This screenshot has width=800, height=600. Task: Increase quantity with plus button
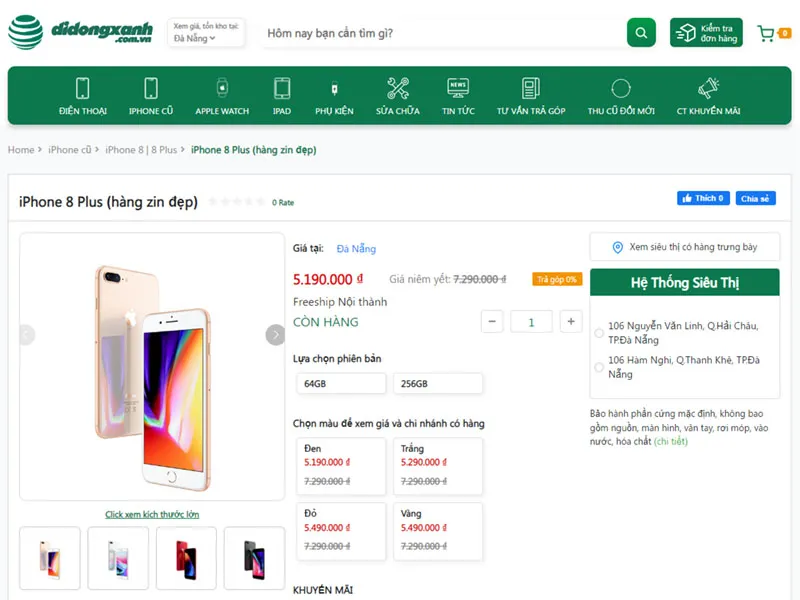[x=571, y=321]
